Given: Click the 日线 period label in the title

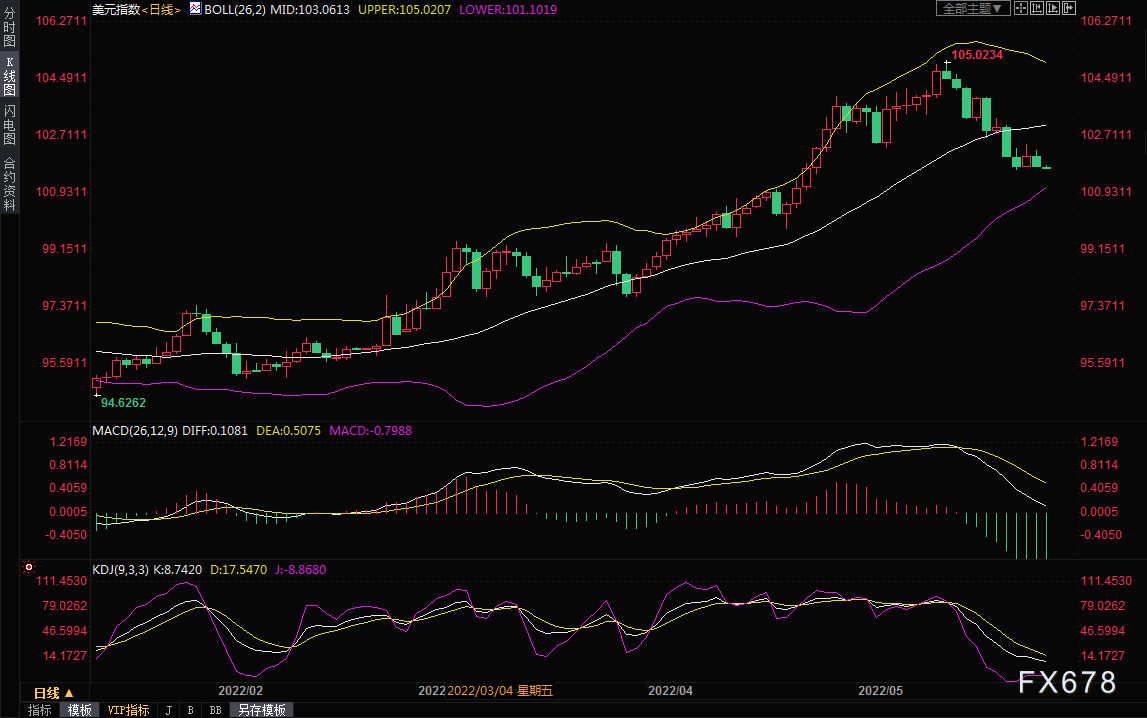Looking at the screenshot, I should tap(162, 10).
